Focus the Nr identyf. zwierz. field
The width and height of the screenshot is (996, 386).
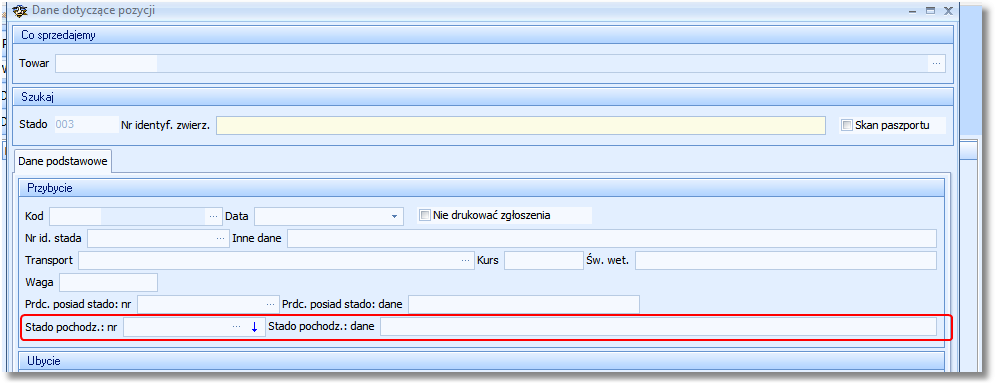pos(521,126)
